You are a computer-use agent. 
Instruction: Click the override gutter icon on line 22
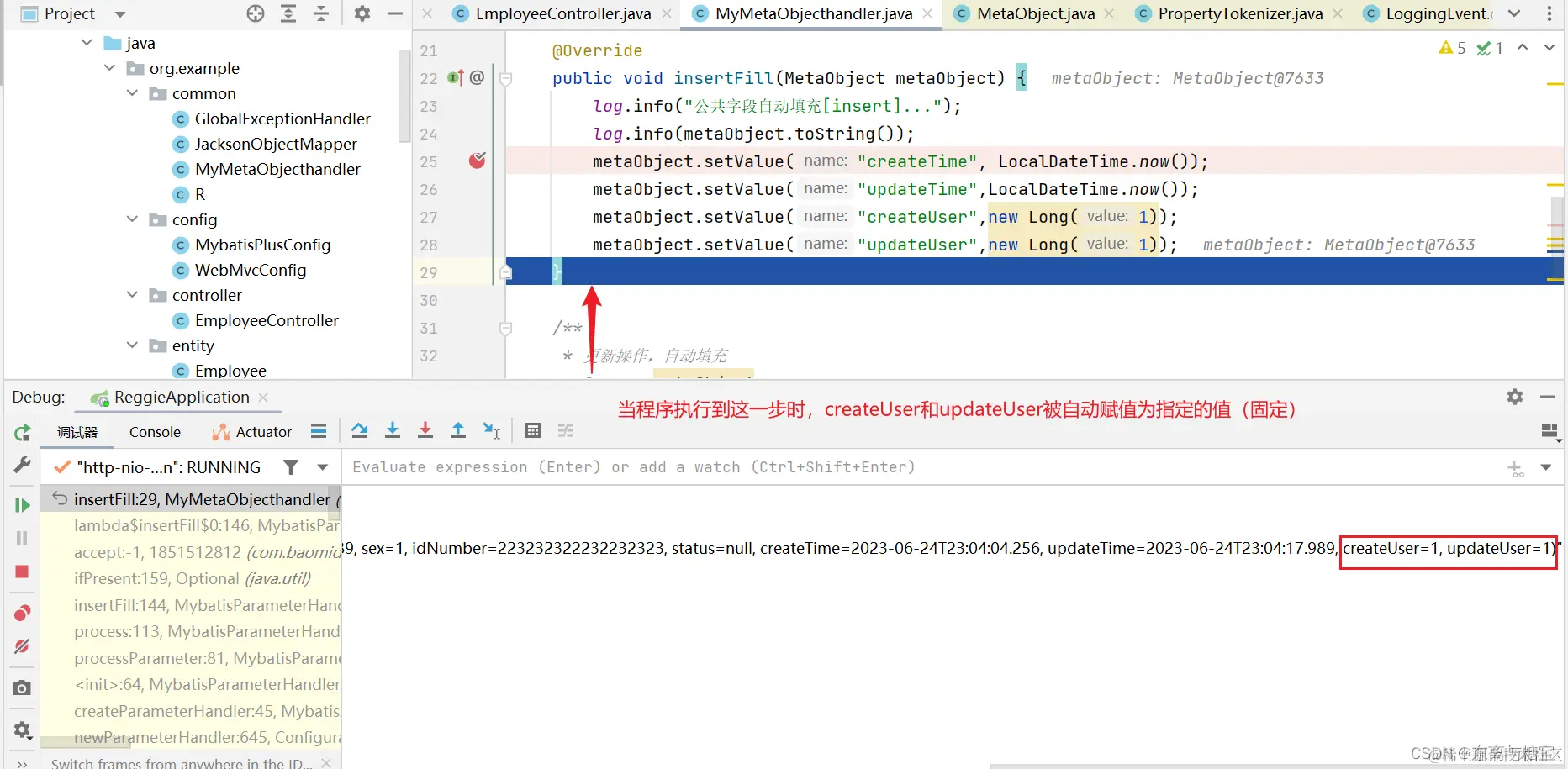click(455, 78)
